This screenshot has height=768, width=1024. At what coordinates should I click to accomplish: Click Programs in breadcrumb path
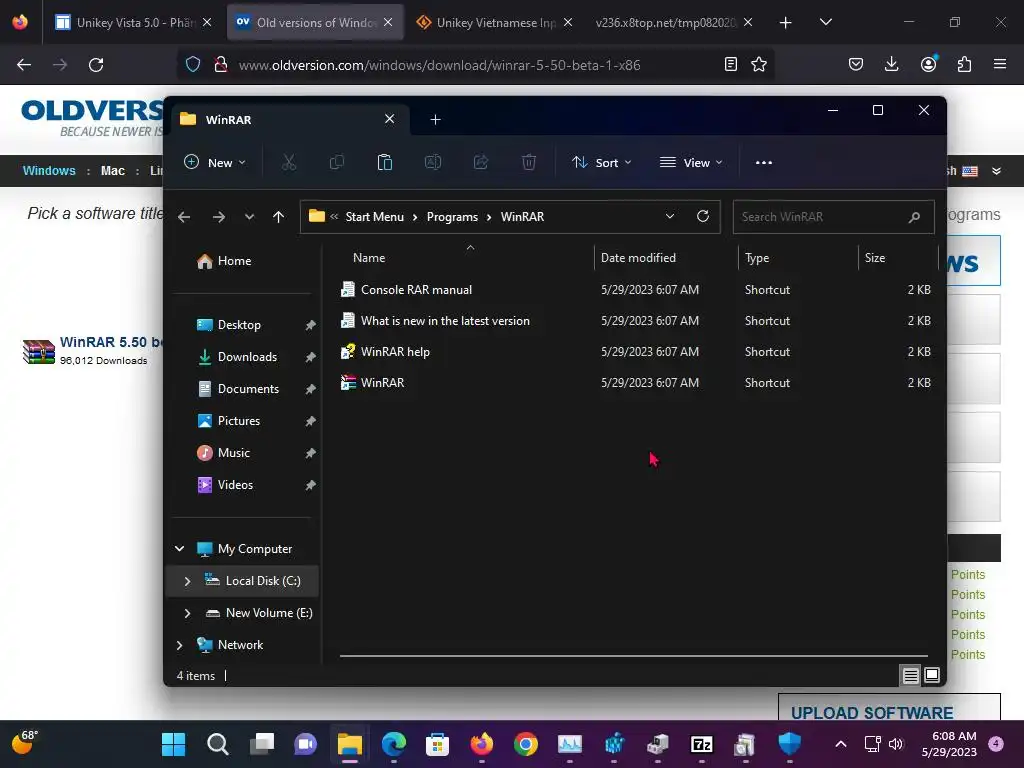click(452, 217)
